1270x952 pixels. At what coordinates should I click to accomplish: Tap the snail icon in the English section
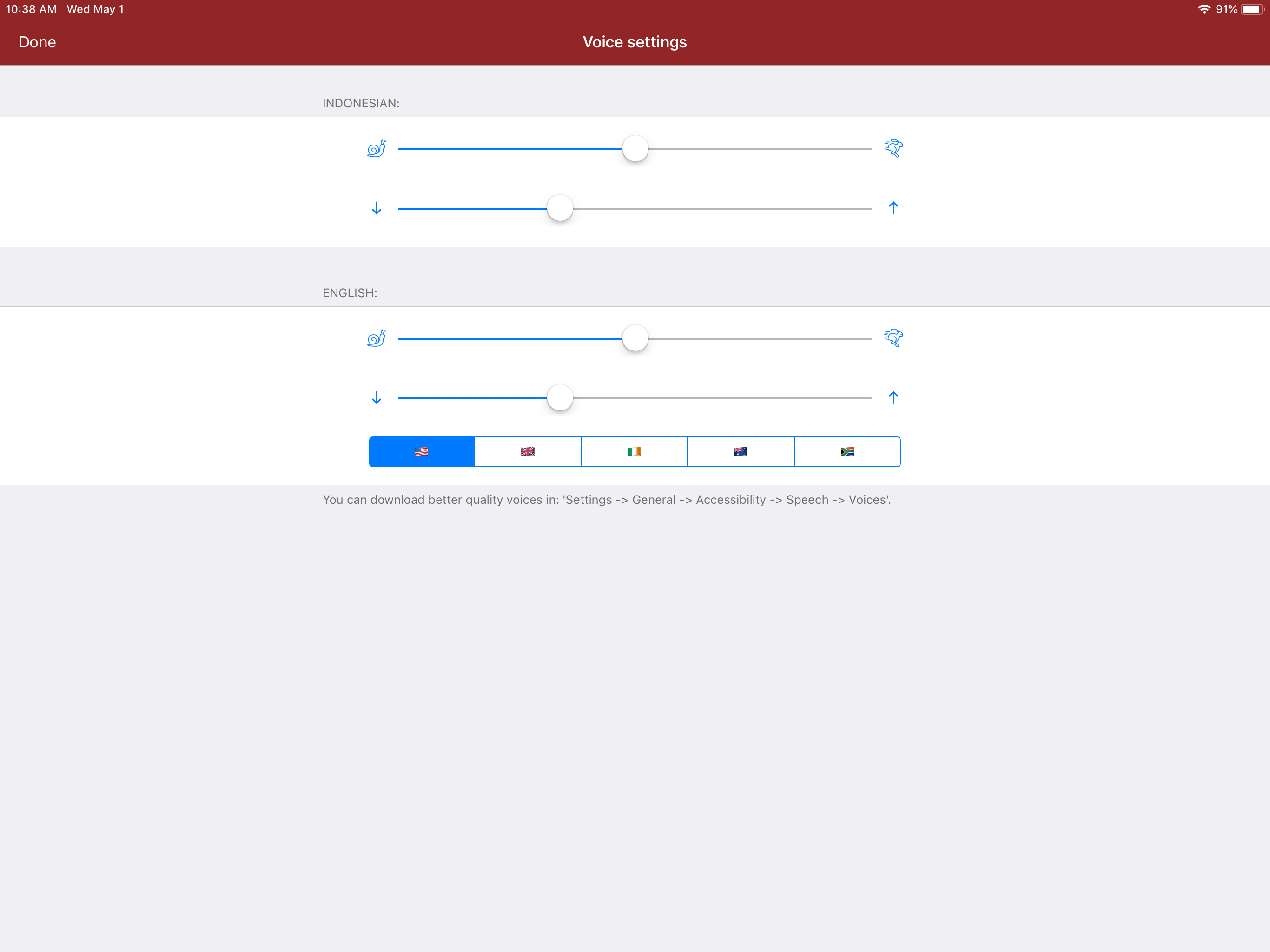[376, 338]
